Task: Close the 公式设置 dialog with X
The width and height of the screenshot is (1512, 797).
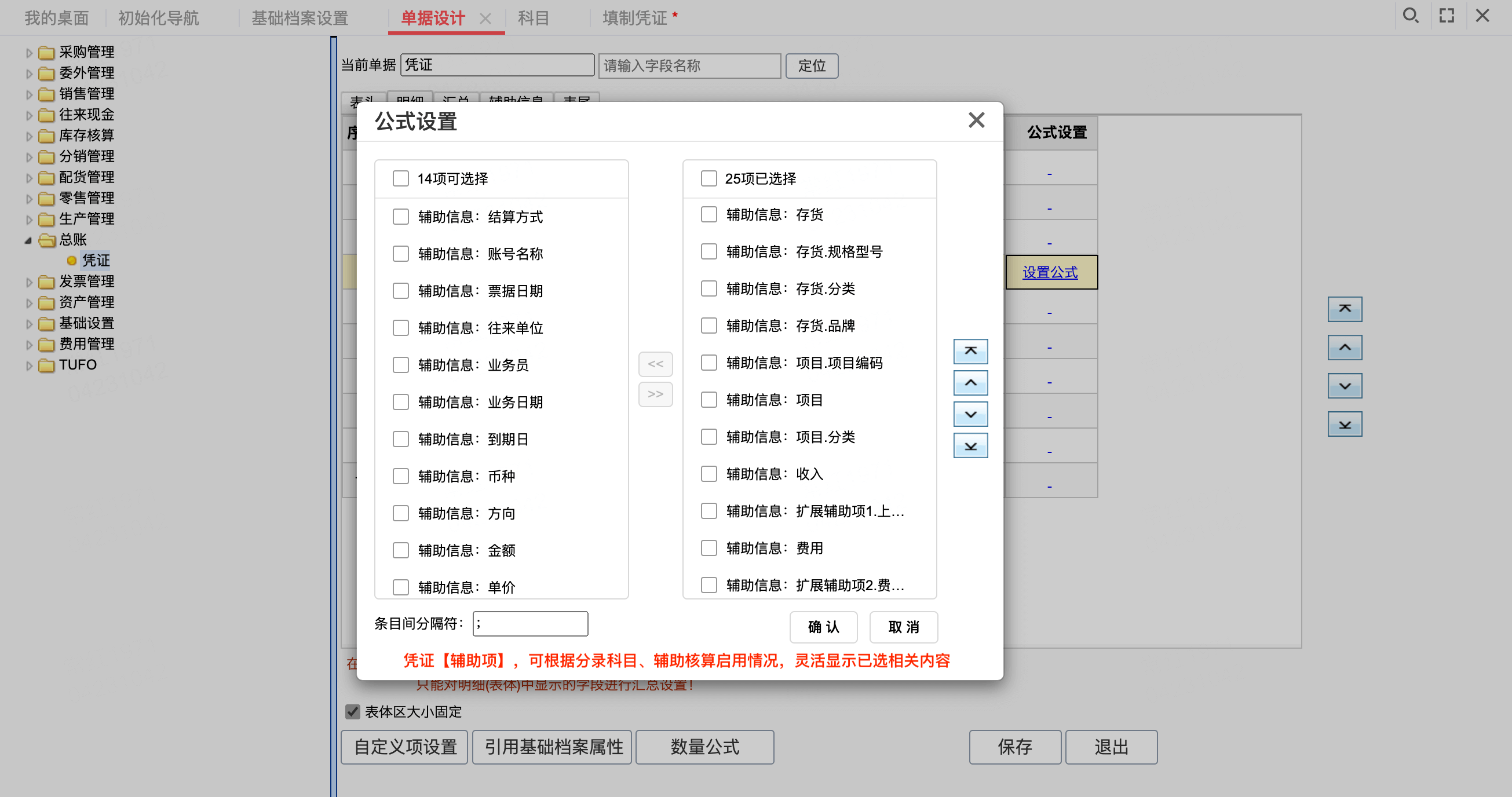Action: (976, 120)
